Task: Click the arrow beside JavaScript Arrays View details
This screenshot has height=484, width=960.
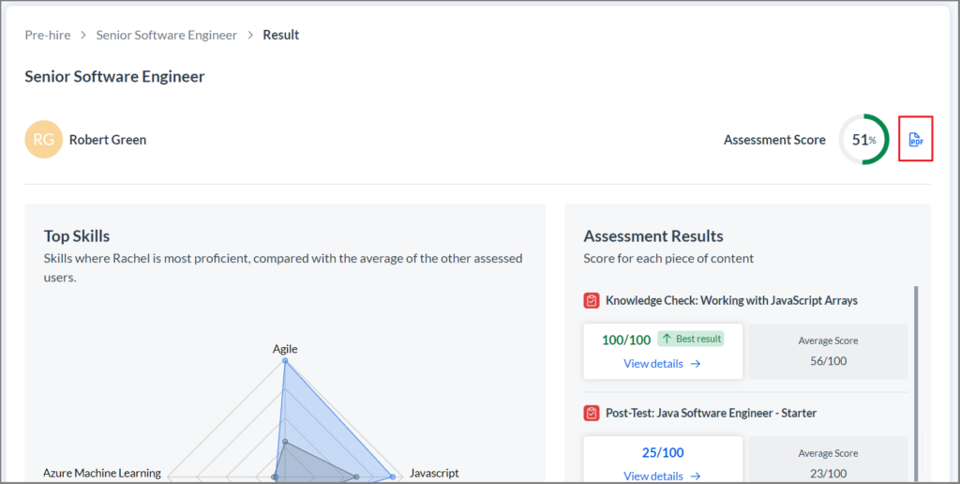Action: [695, 363]
